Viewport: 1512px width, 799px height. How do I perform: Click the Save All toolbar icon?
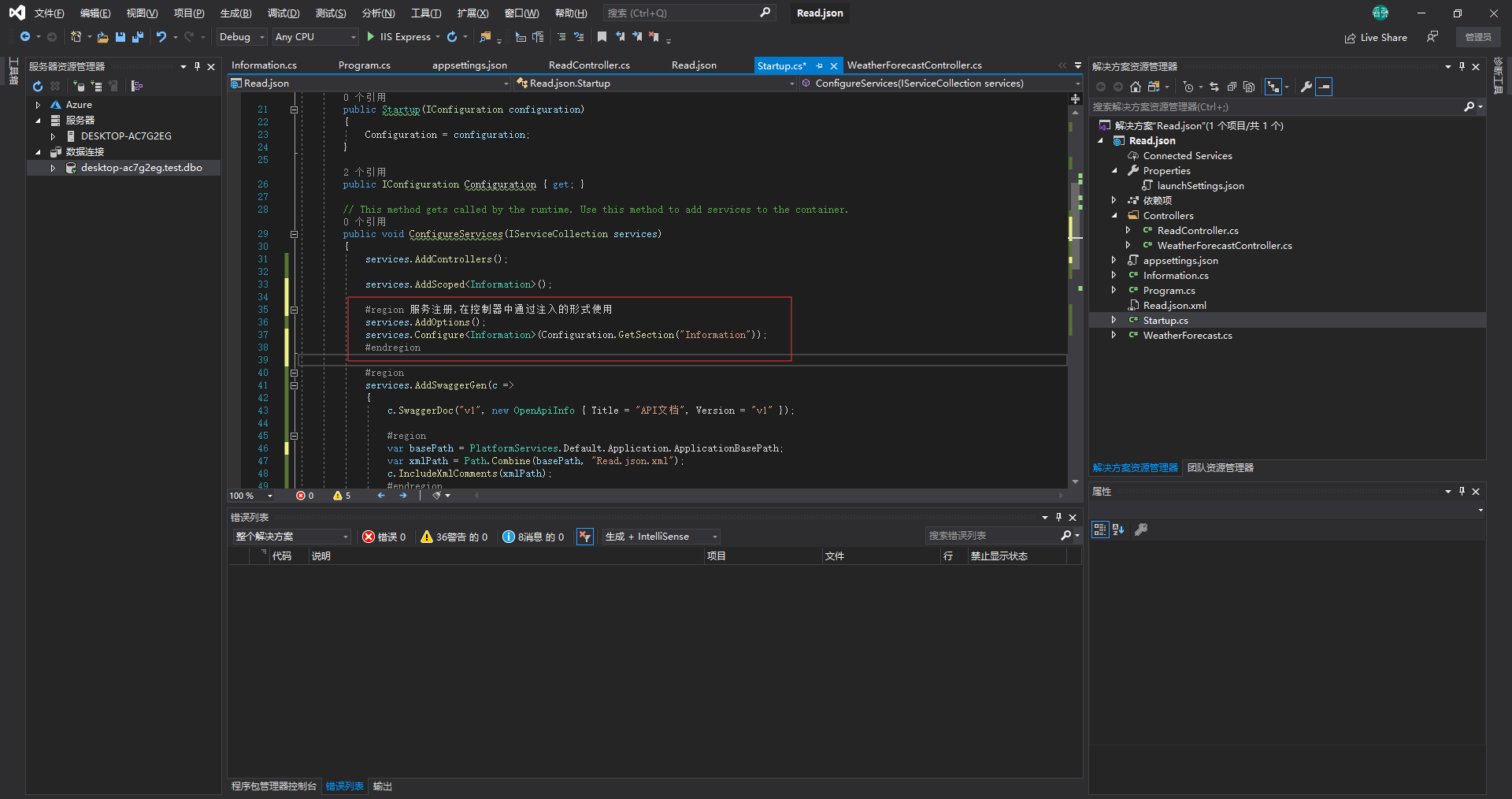coord(138,37)
